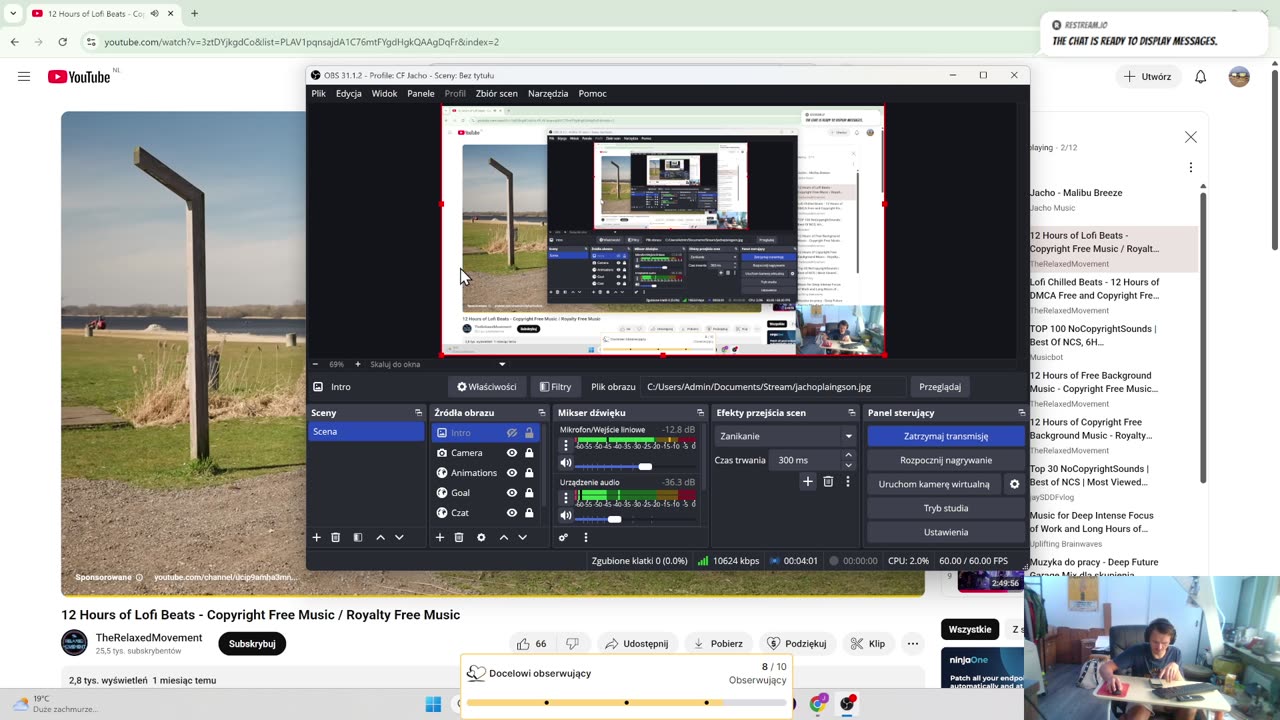Hide the Camera source
1280x720 pixels.
pos(511,453)
